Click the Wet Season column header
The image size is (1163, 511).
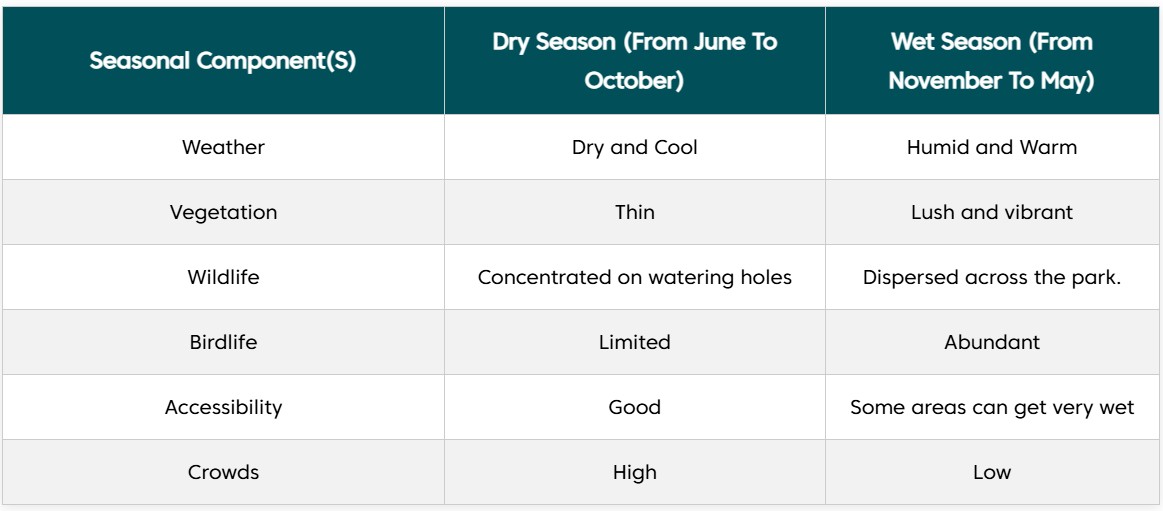tap(991, 61)
